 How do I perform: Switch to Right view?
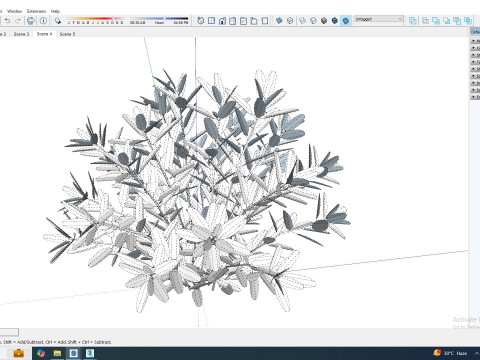point(233,21)
